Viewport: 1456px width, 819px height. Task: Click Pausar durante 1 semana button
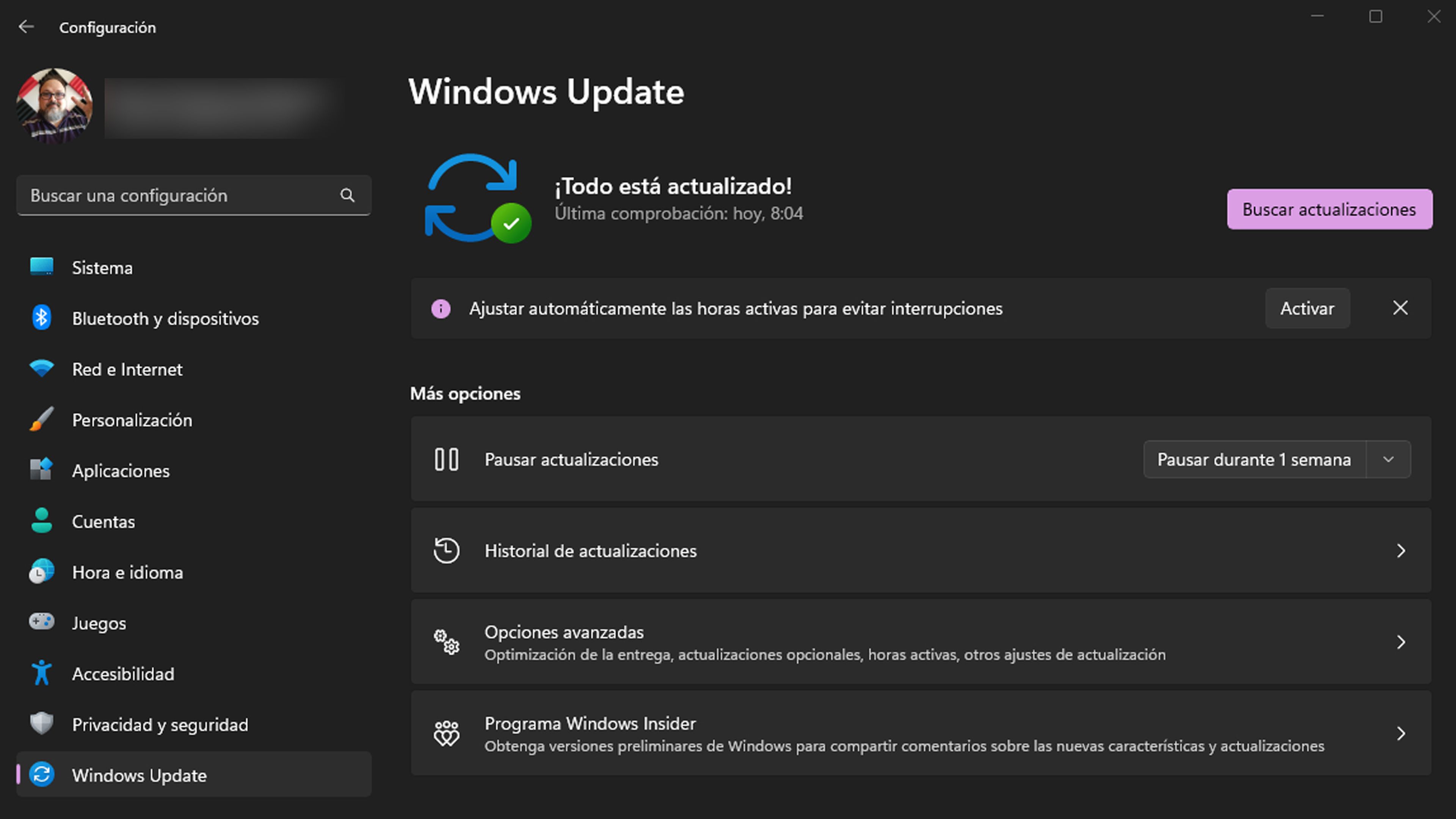pyautogui.click(x=1254, y=459)
